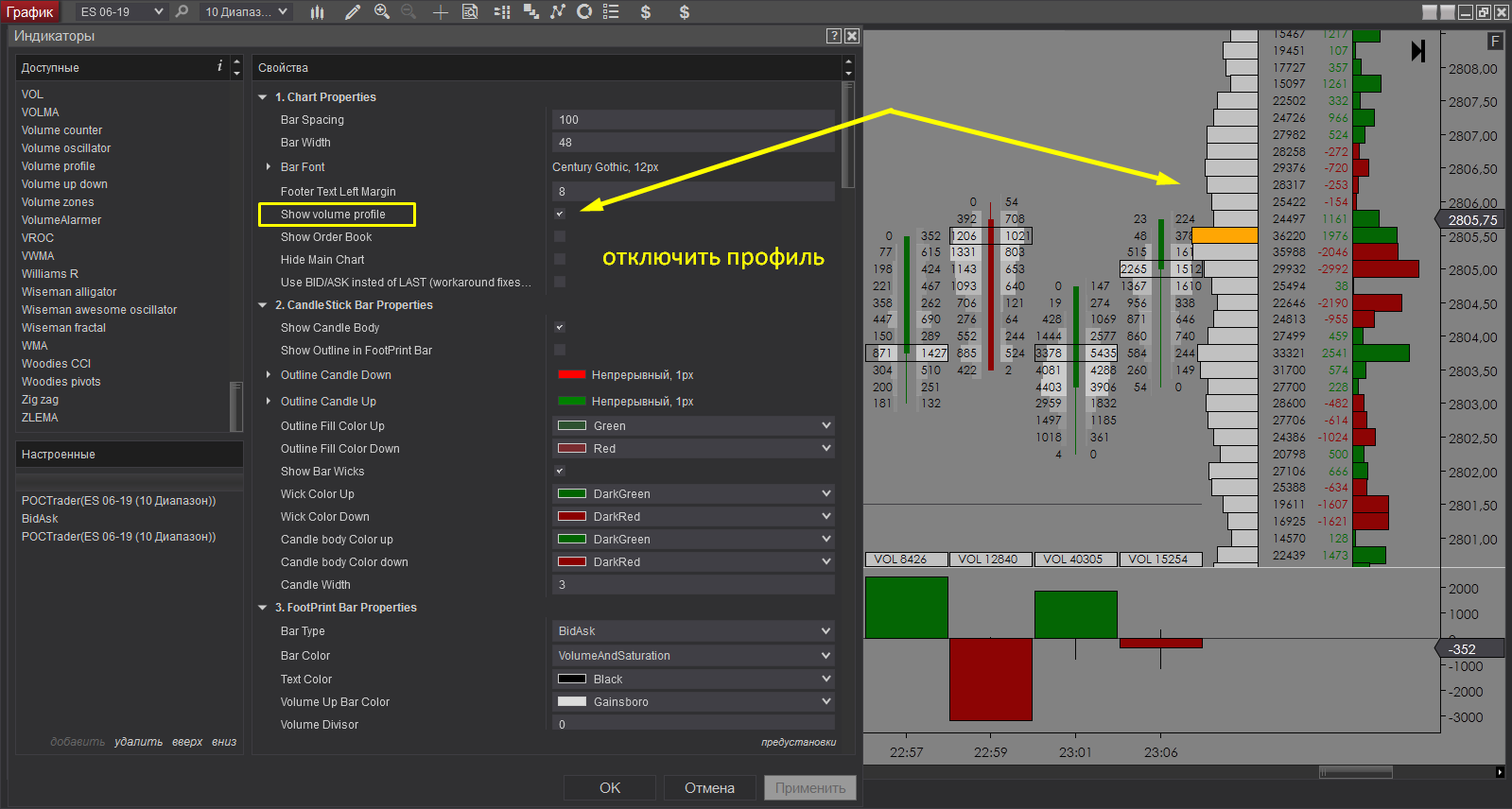Collapse the Chart Properties section

coord(263,97)
